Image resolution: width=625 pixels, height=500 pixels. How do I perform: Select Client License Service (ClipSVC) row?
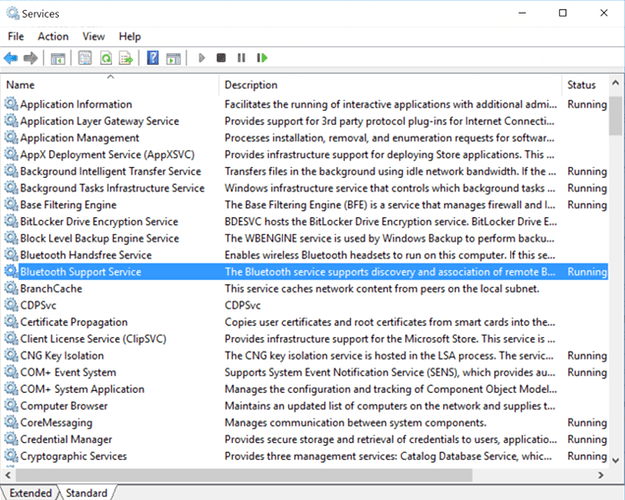(305, 339)
